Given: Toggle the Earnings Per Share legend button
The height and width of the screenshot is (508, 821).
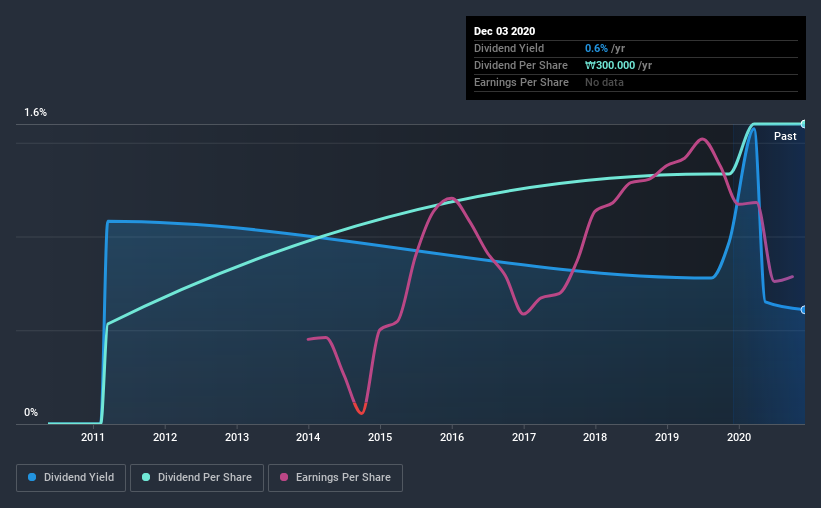Looking at the screenshot, I should (335, 478).
